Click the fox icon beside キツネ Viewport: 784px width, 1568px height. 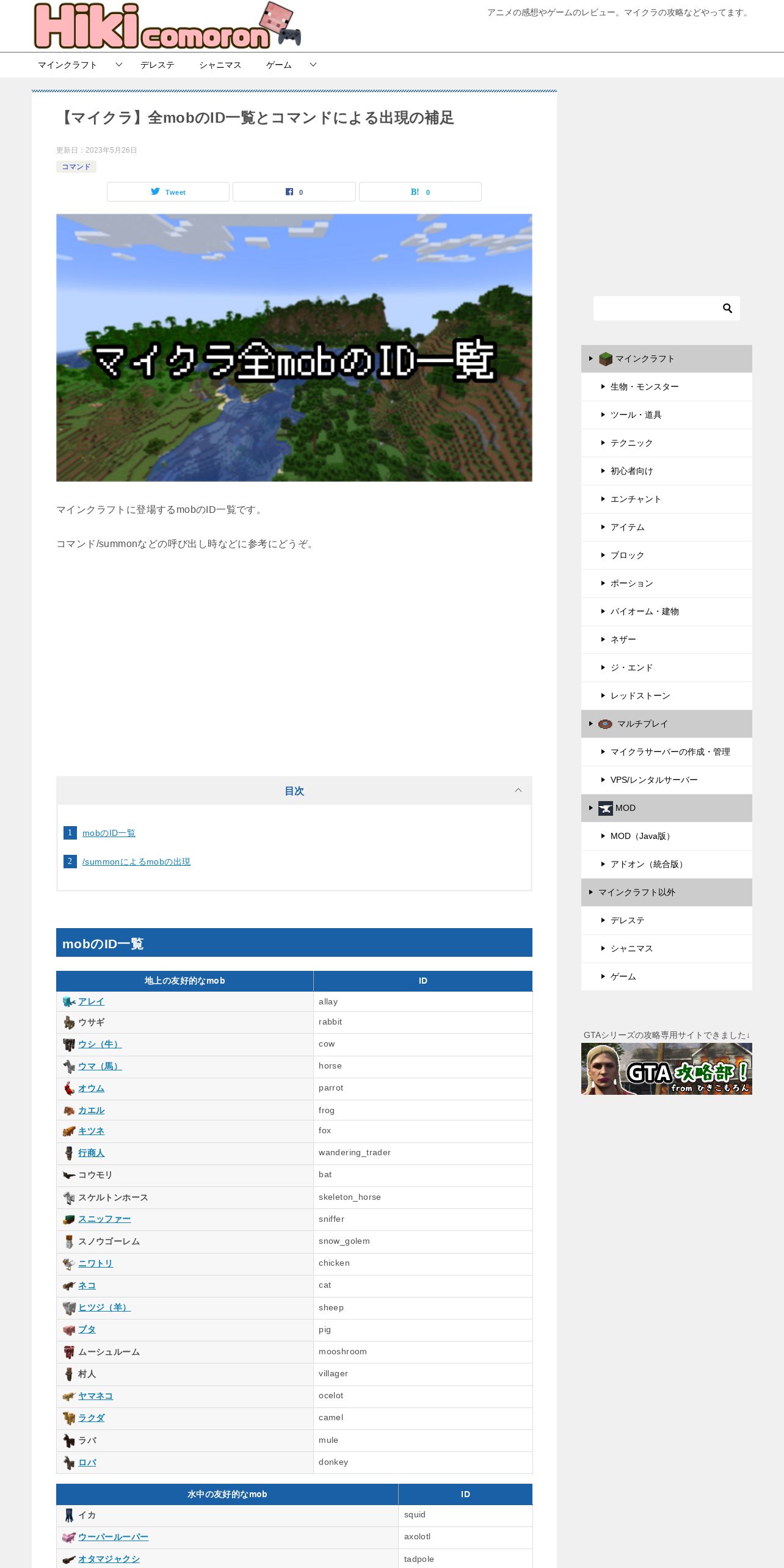(69, 1131)
